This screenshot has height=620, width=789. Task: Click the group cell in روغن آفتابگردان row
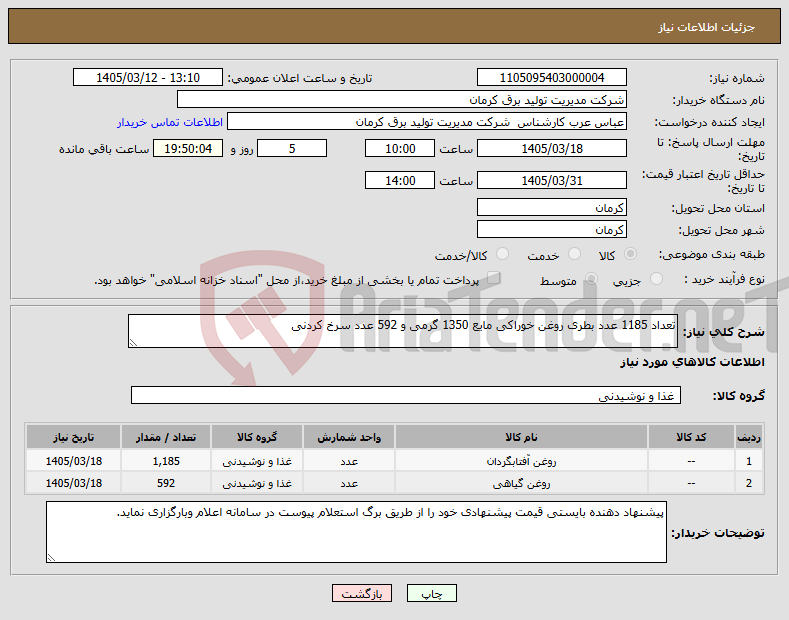coord(257,461)
